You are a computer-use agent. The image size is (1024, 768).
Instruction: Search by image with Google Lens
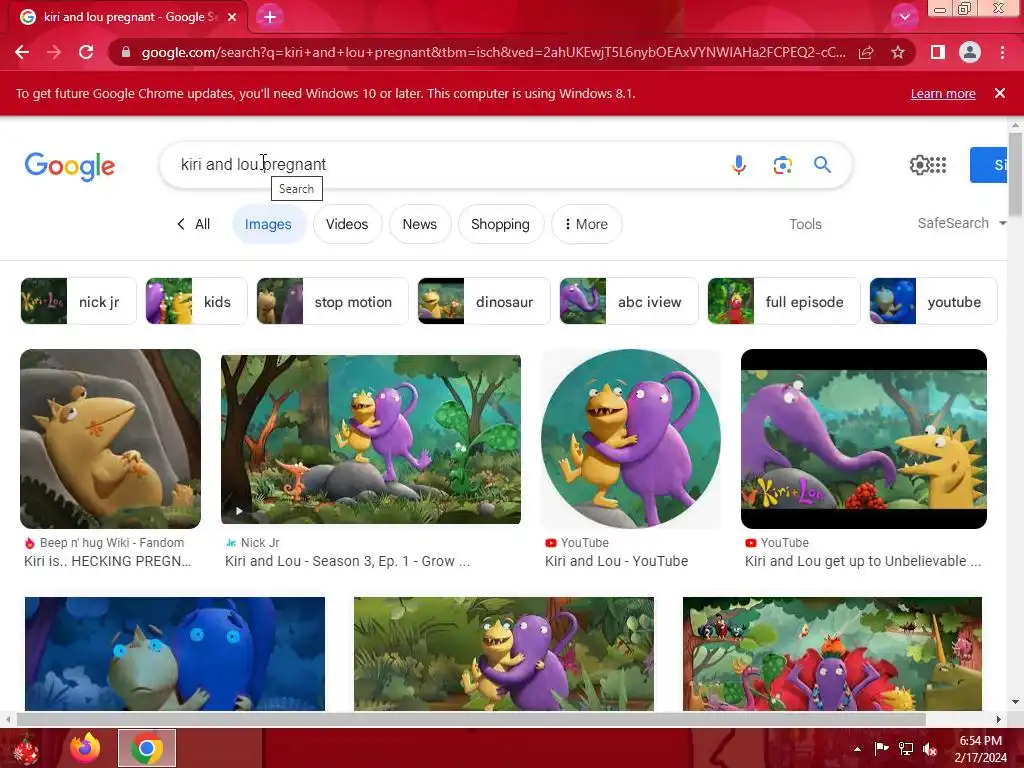tap(782, 165)
